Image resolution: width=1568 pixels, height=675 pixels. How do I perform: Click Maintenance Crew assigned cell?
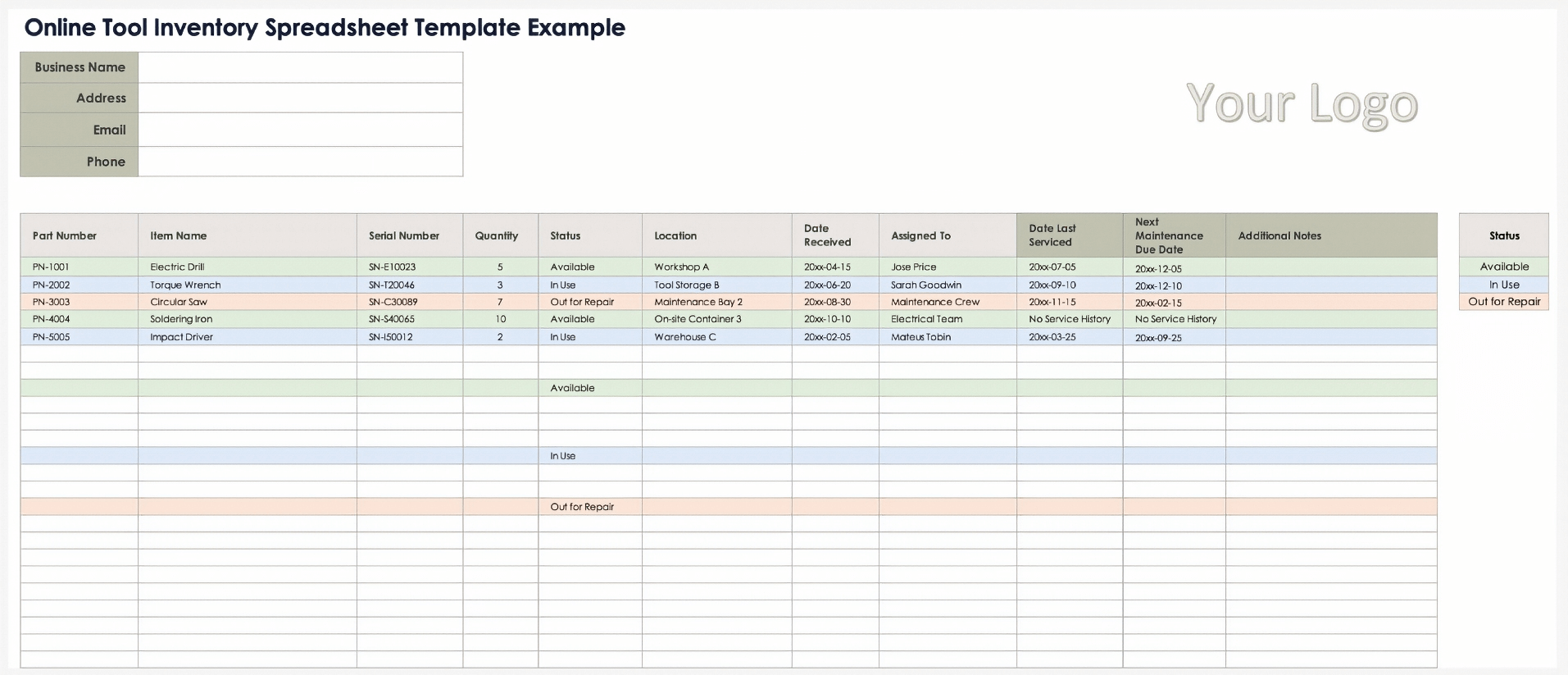coord(948,302)
